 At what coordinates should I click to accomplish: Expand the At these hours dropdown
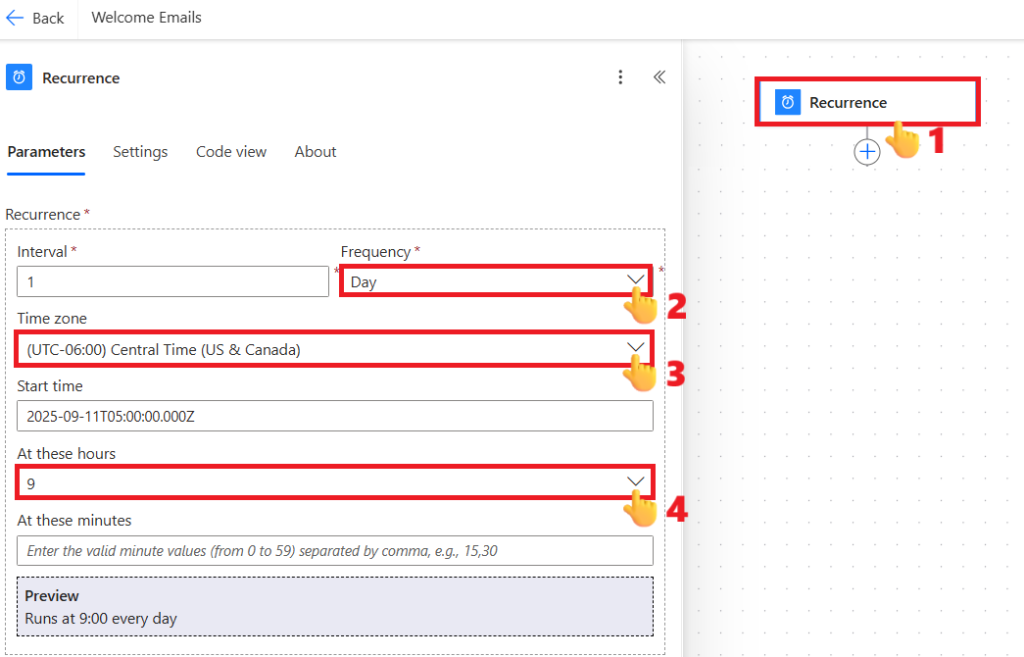635,482
